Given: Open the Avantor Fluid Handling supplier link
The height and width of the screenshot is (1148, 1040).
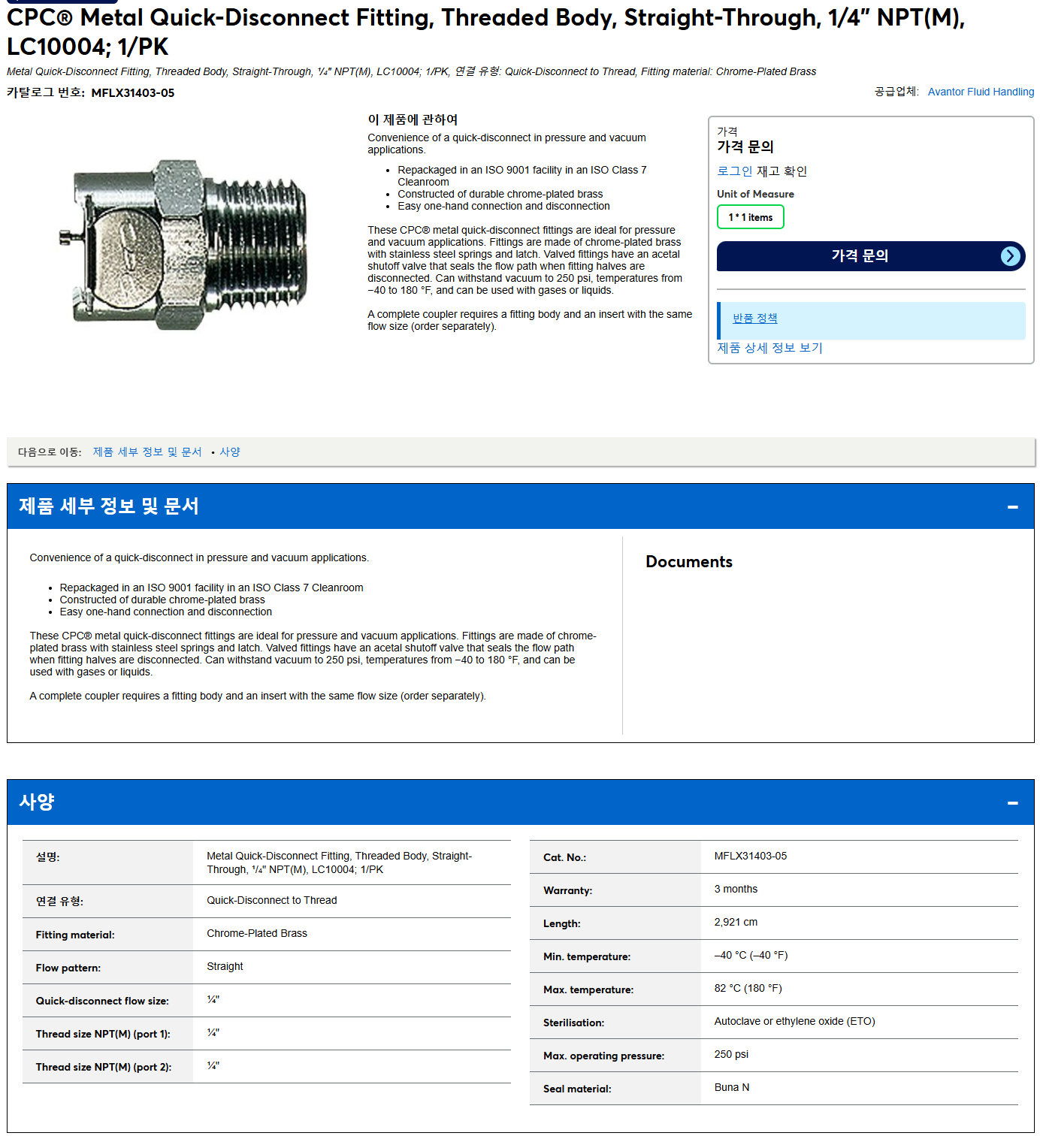Looking at the screenshot, I should pos(981,92).
